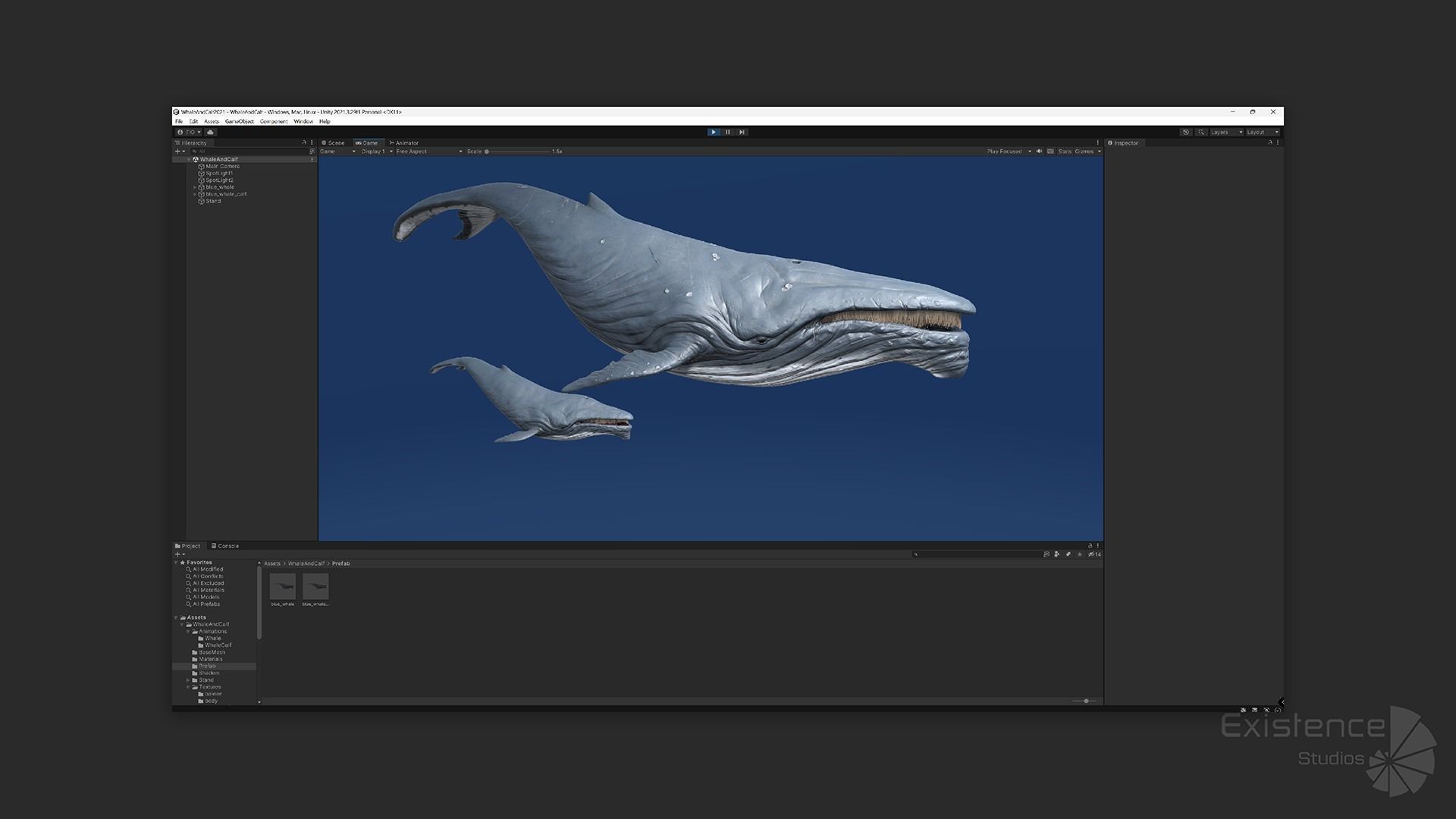The width and height of the screenshot is (1456, 819).
Task: Switch to the Animator tab
Action: [x=404, y=143]
